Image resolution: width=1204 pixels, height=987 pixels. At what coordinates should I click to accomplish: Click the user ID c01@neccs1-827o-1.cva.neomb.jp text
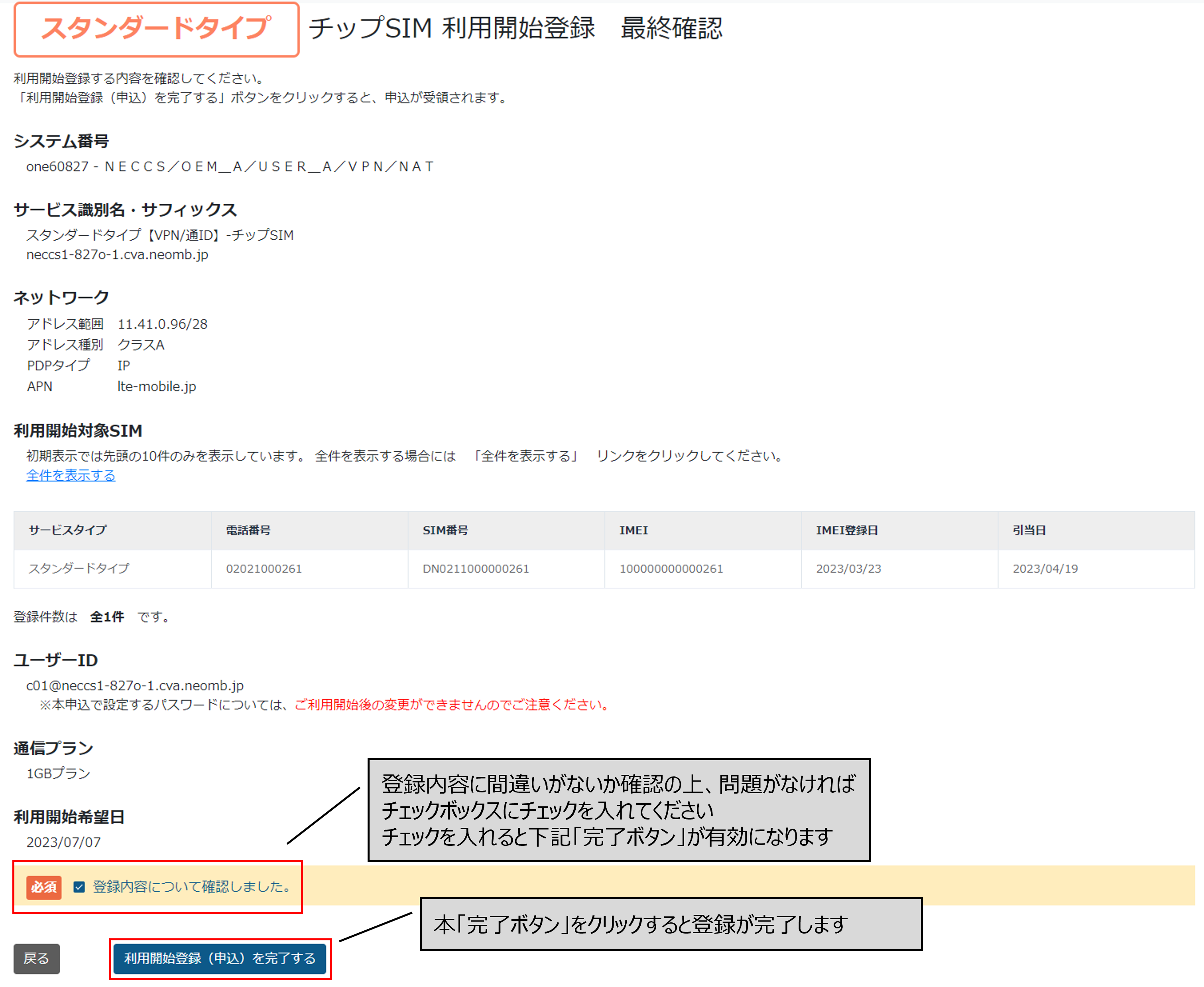(x=135, y=685)
